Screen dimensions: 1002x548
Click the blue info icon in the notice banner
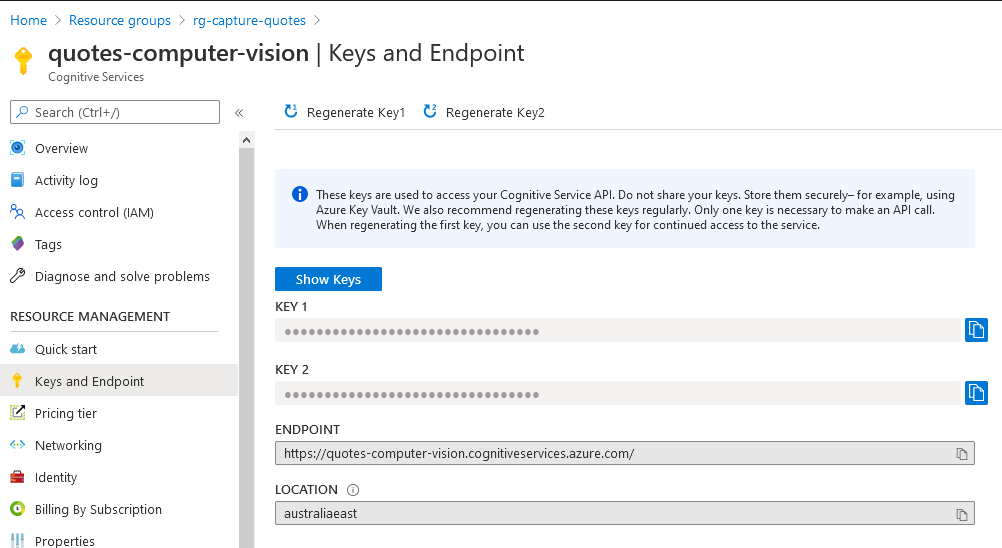click(x=300, y=194)
